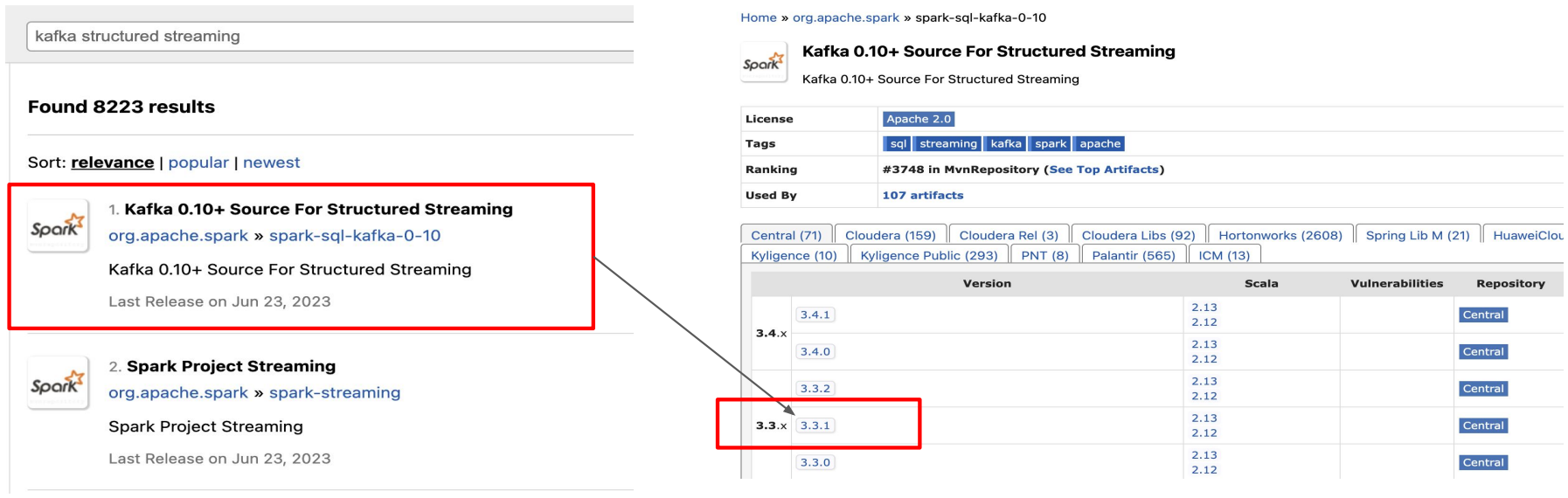Open 'Kafka 0.10+ Source For Structured Streaming' result title

(x=318, y=209)
